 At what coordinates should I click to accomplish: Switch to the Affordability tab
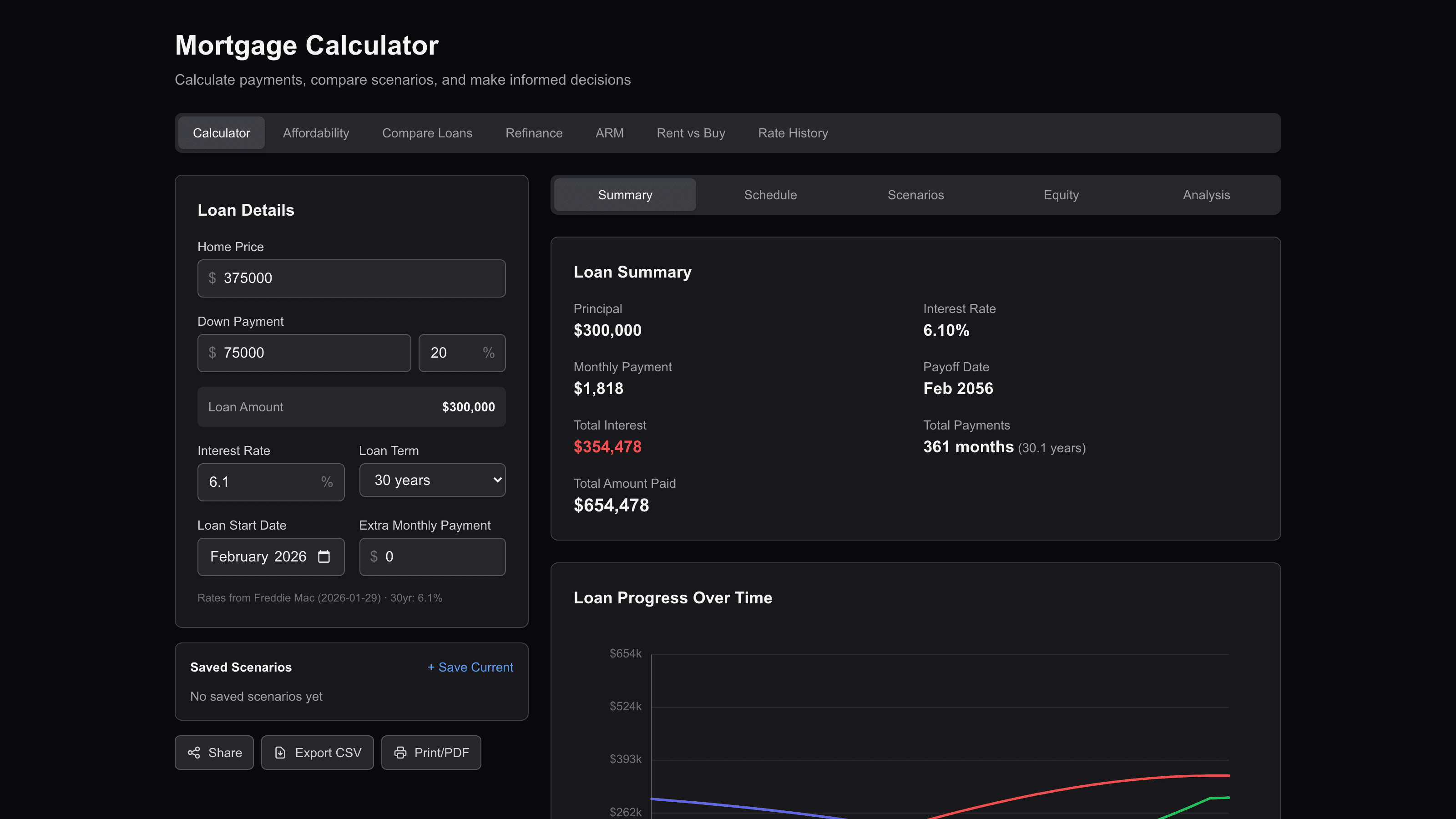pos(315,133)
